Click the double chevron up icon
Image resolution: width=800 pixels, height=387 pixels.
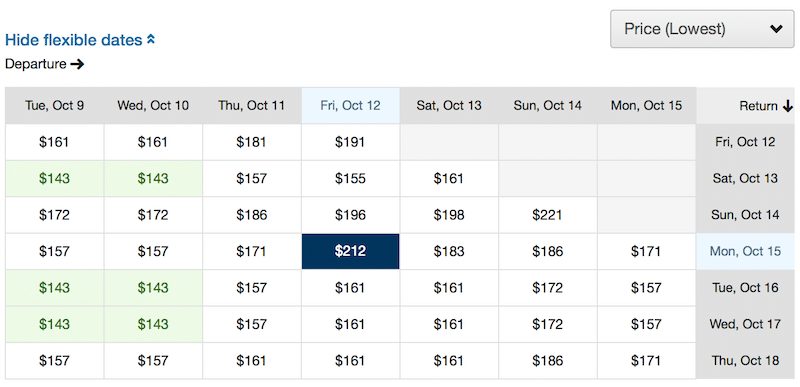151,39
